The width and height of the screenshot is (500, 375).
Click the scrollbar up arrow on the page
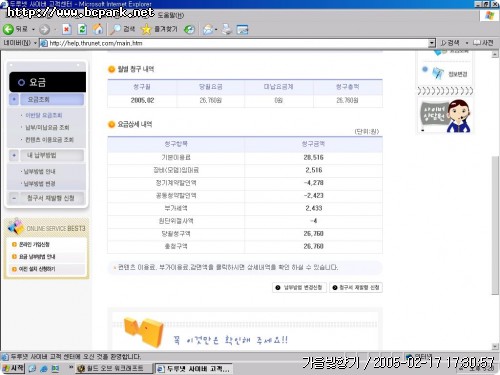[x=495, y=54]
